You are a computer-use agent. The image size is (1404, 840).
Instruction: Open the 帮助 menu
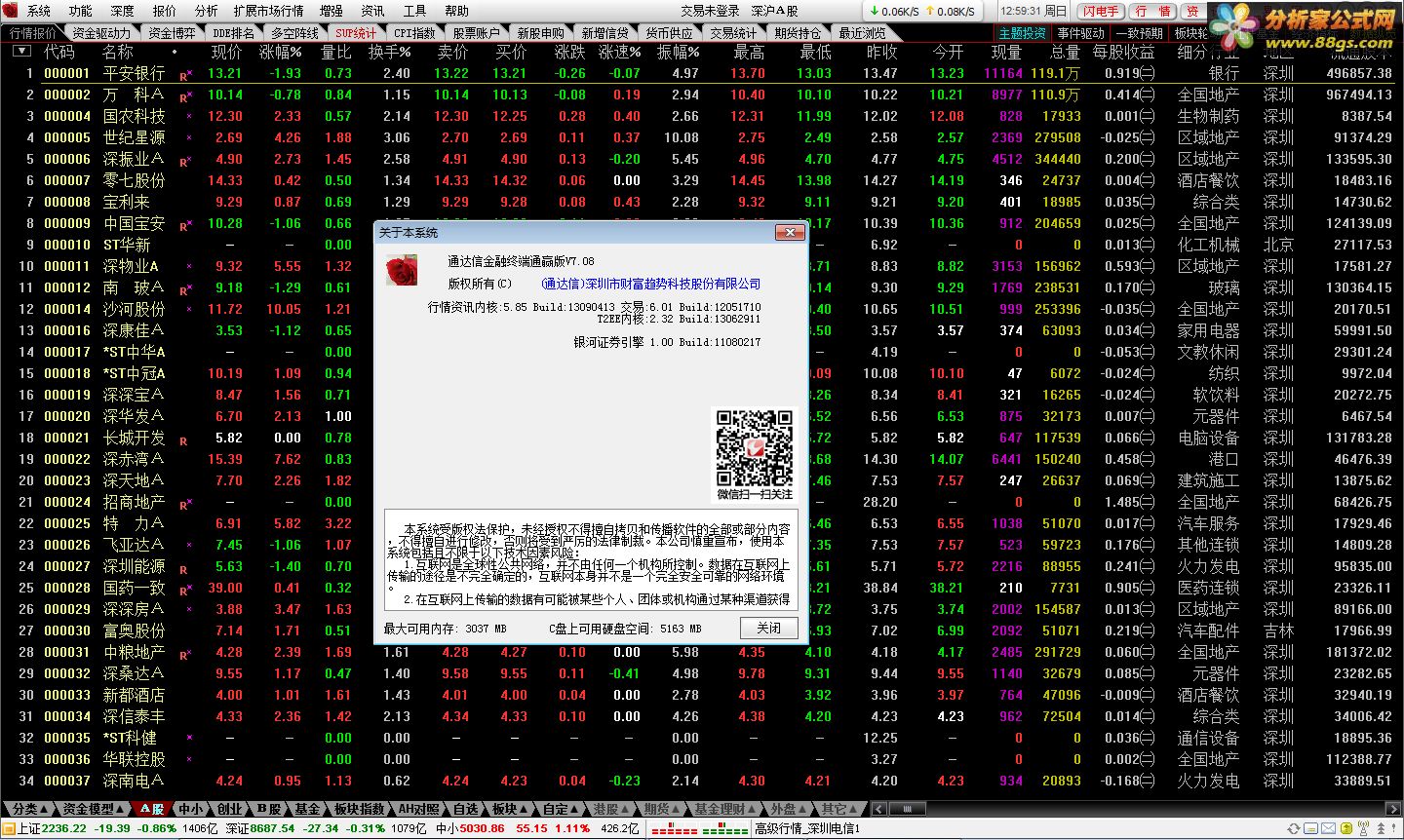456,11
